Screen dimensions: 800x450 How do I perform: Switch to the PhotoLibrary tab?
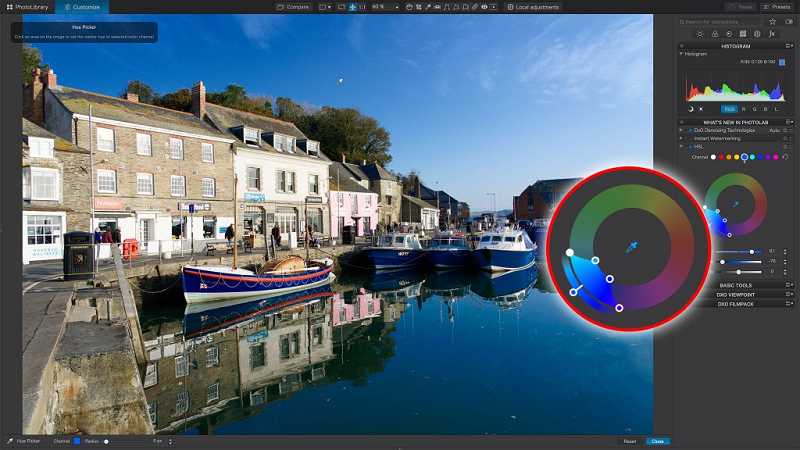[x=30, y=7]
